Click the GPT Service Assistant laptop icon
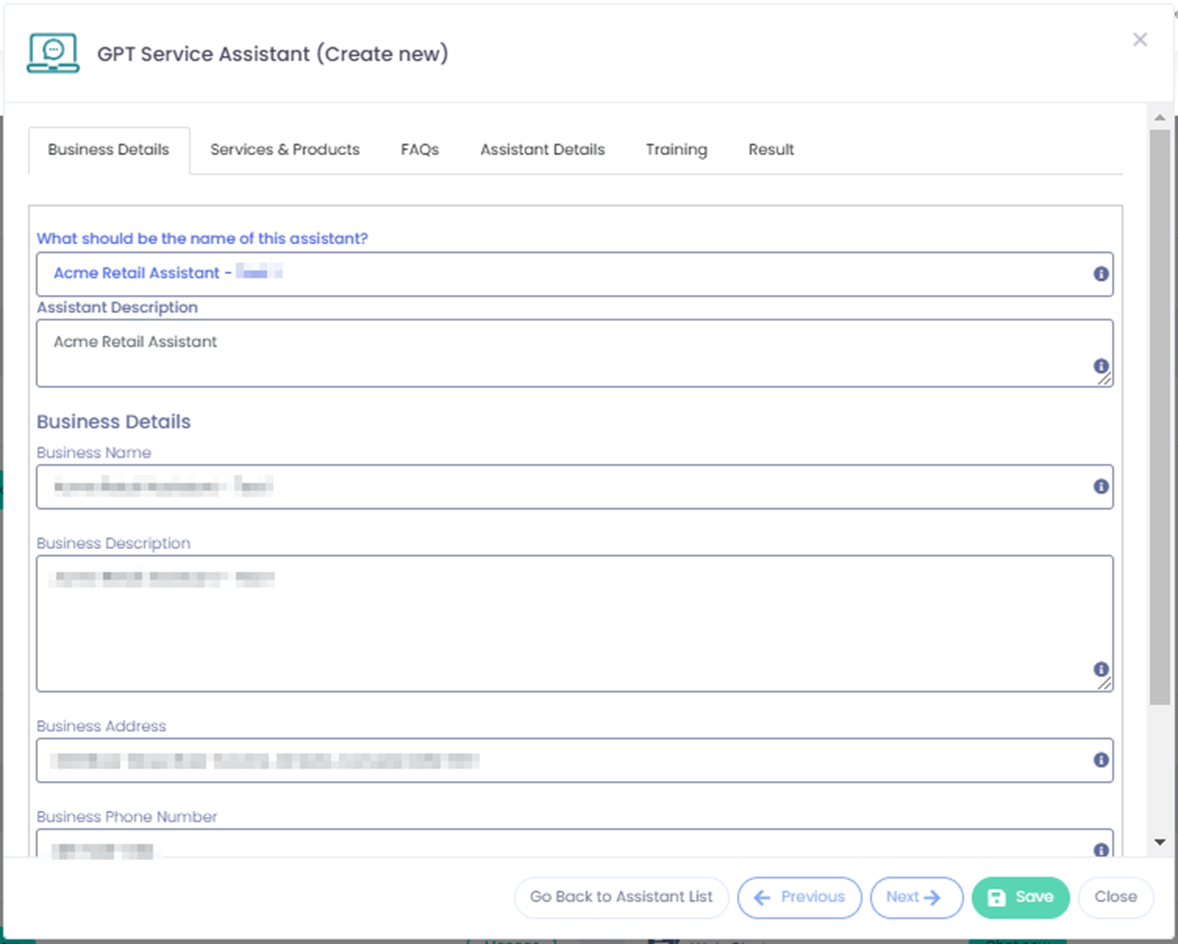 tap(54, 53)
